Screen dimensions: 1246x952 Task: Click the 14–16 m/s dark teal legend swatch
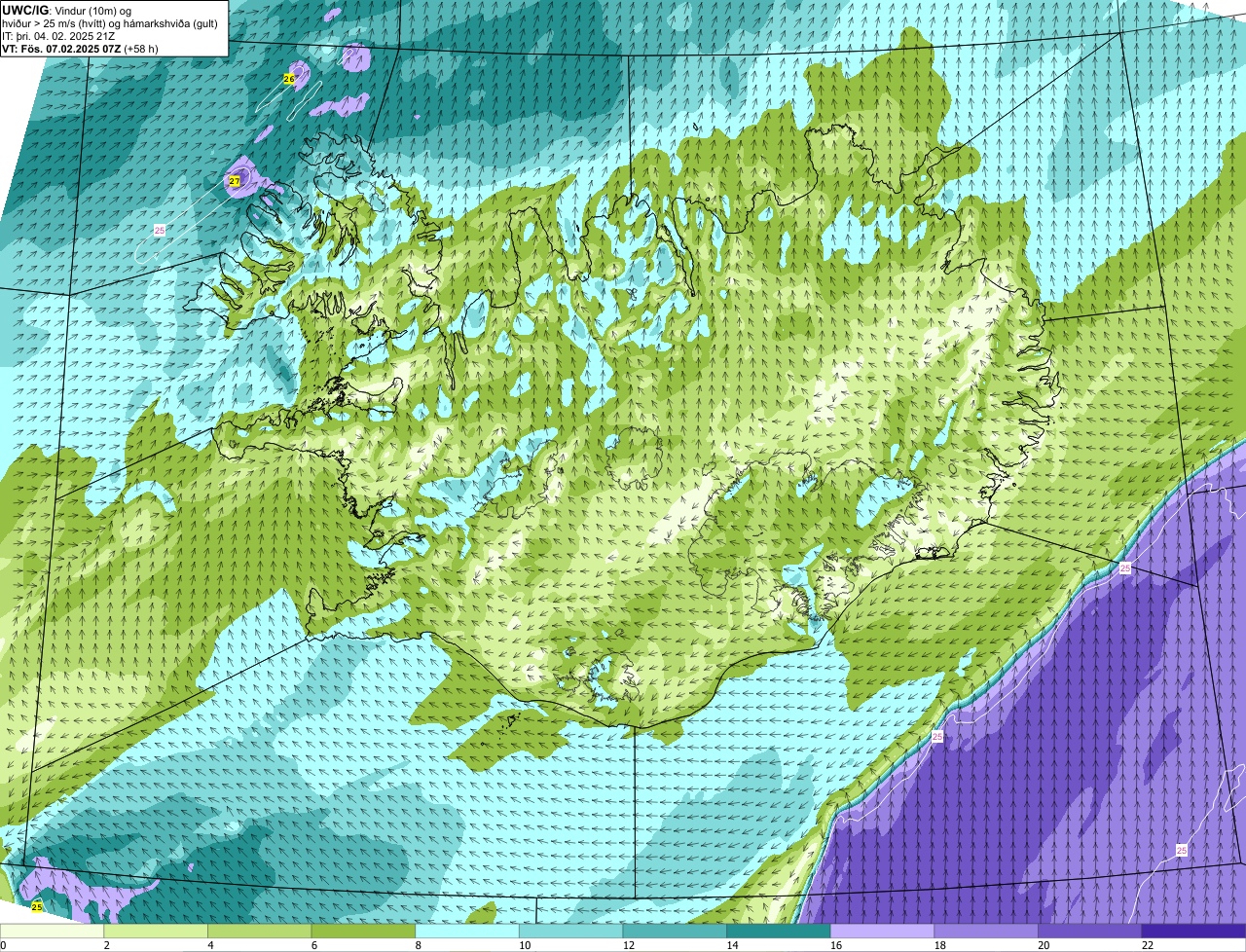coord(779,931)
